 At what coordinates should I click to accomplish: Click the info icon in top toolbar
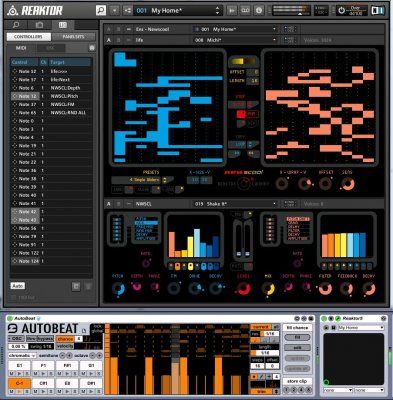[x=259, y=10]
